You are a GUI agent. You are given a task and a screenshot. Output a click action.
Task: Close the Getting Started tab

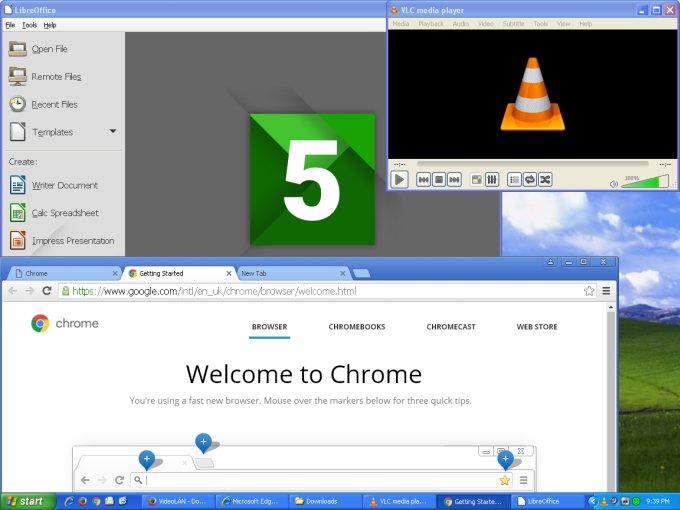click(229, 273)
